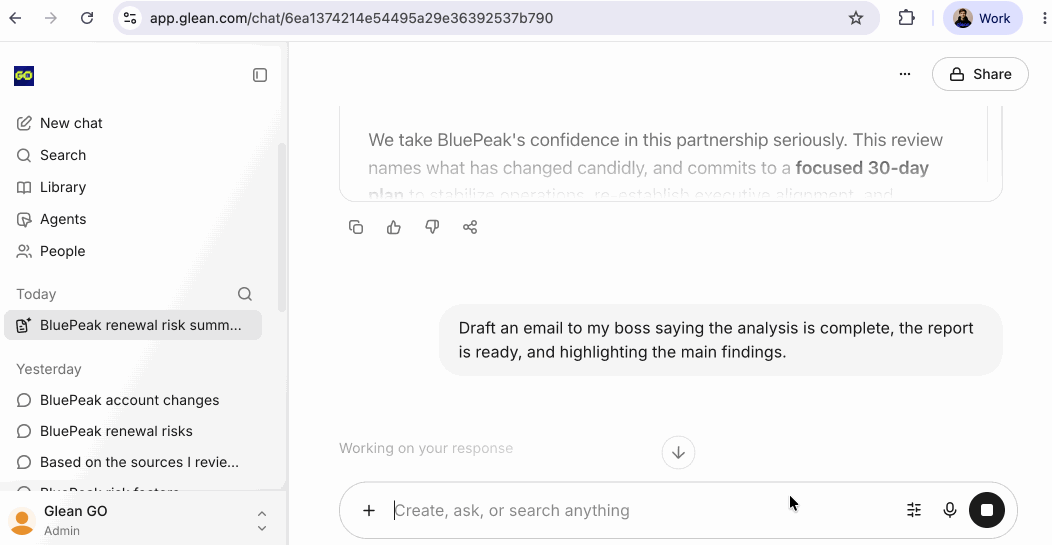Screen dimensions: 1052x545
Task: Bookmark this page with the star icon
Action: tap(855, 18)
